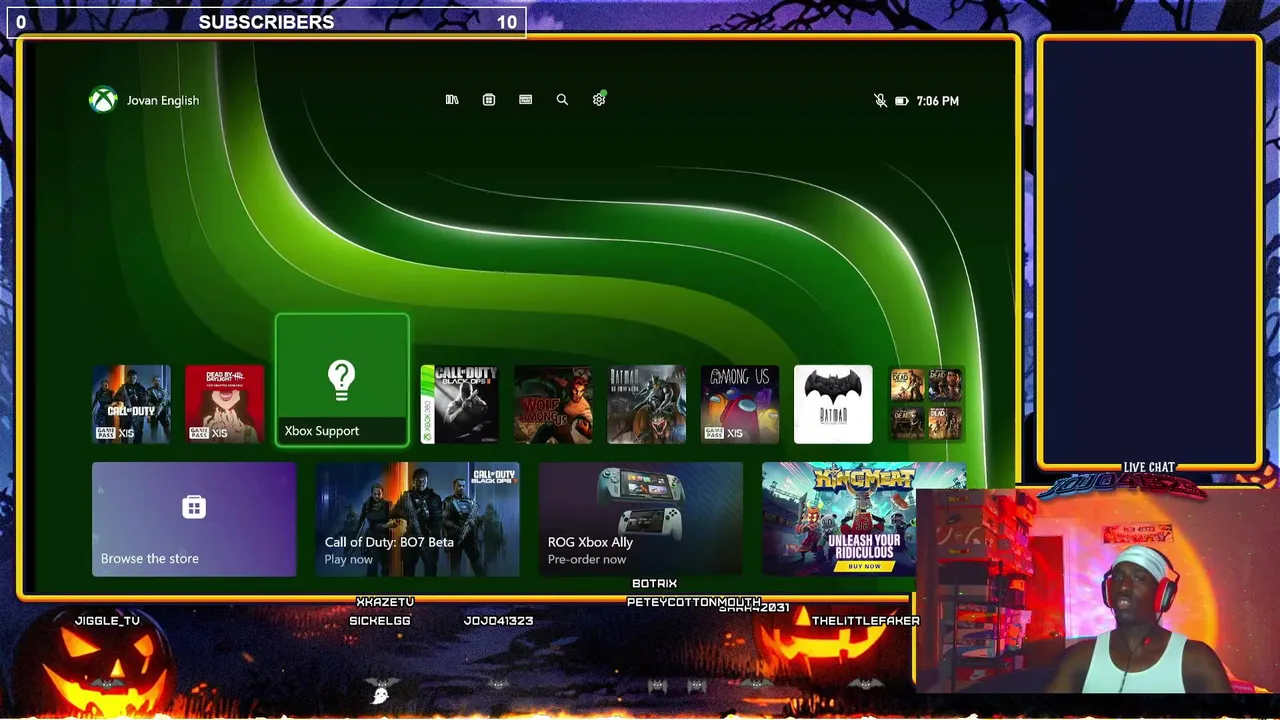Launch the Among Us game tile
The height and width of the screenshot is (720, 1280).
(x=740, y=404)
